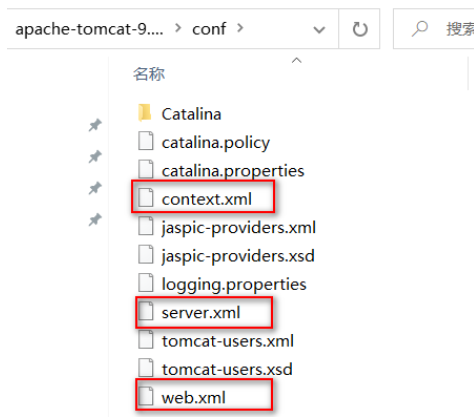The width and height of the screenshot is (474, 420).
Task: Select the context.xml file name
Action: coord(206,199)
